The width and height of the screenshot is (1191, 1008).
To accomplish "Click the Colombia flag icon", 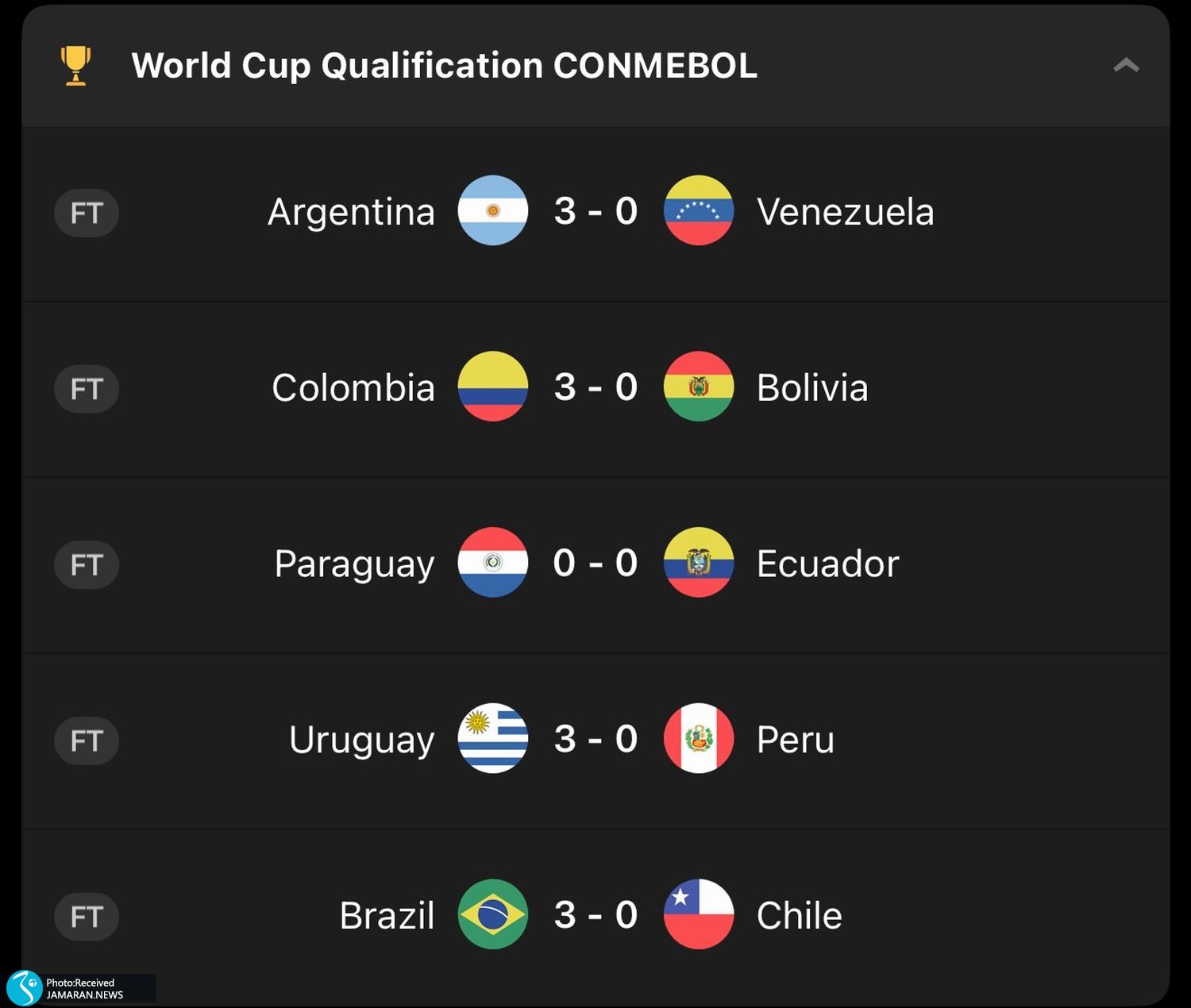I will pyautogui.click(x=492, y=387).
